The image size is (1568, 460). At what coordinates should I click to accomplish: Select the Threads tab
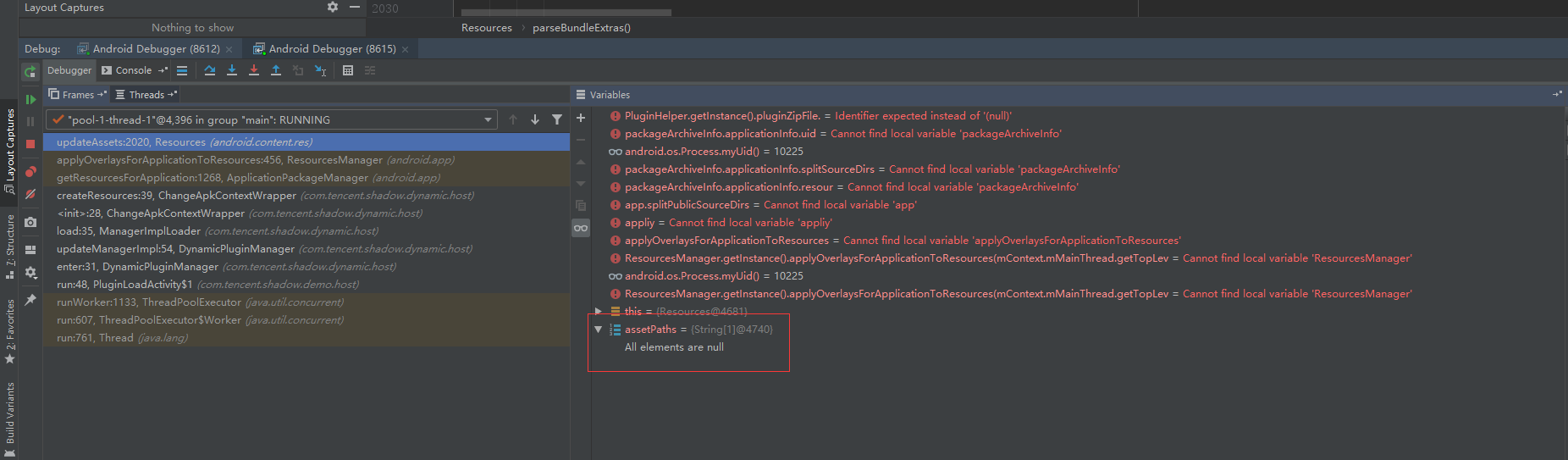[x=146, y=95]
